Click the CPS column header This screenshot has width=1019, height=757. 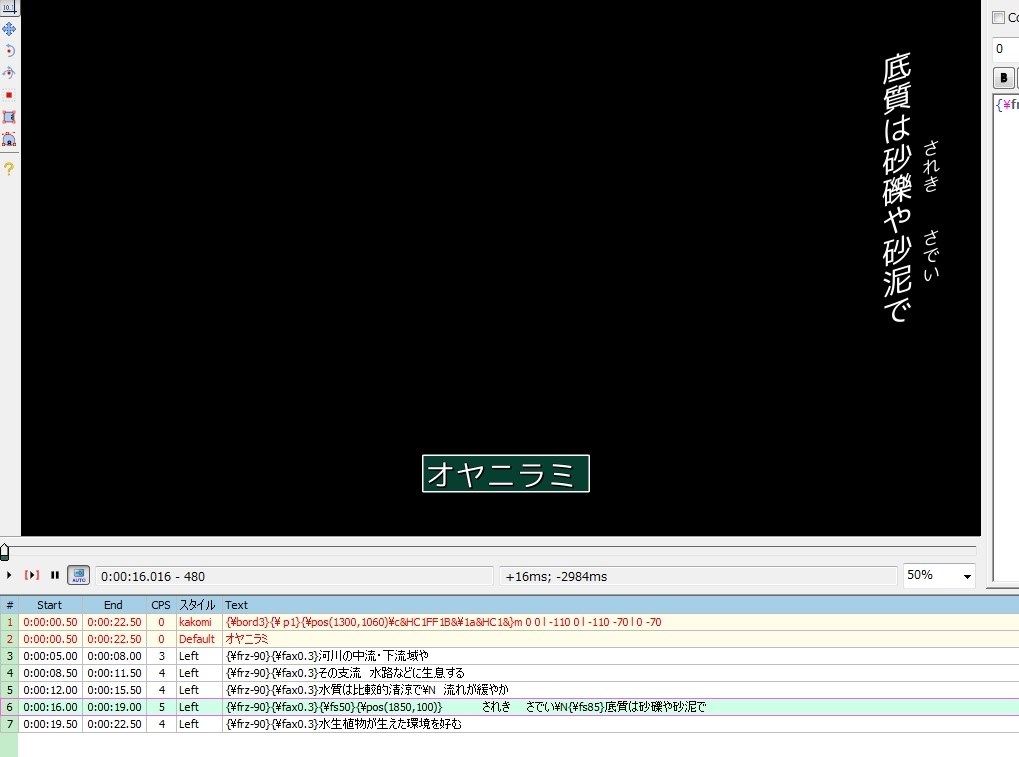[161, 605]
